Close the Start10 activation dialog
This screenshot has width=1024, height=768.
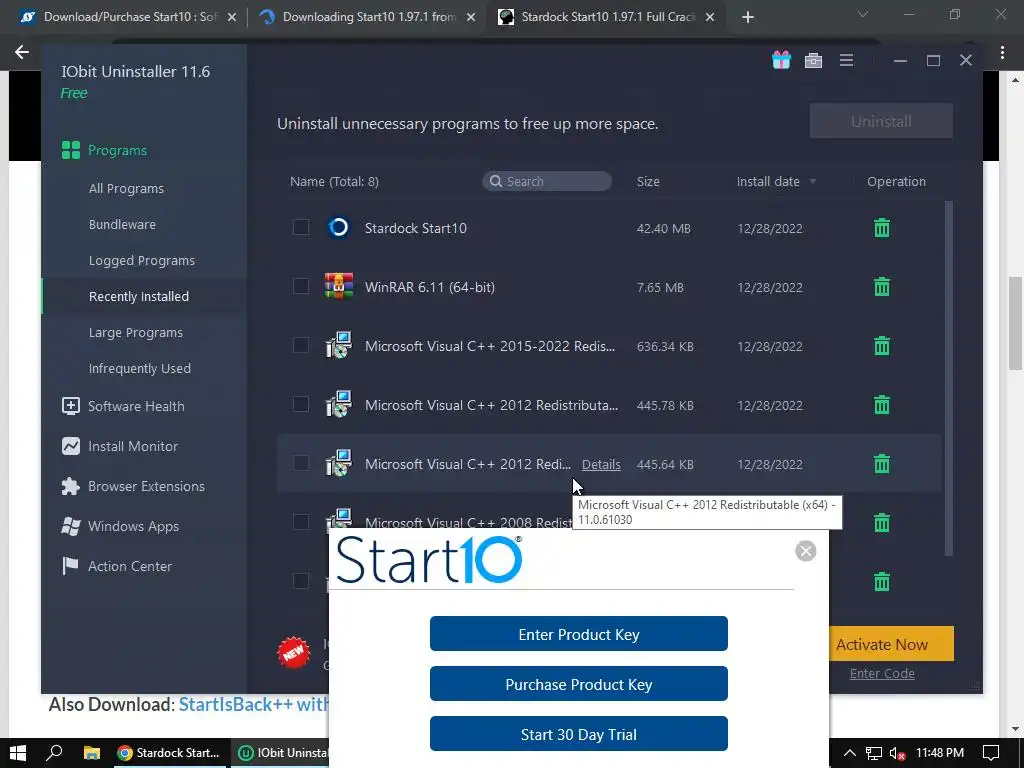click(x=805, y=551)
